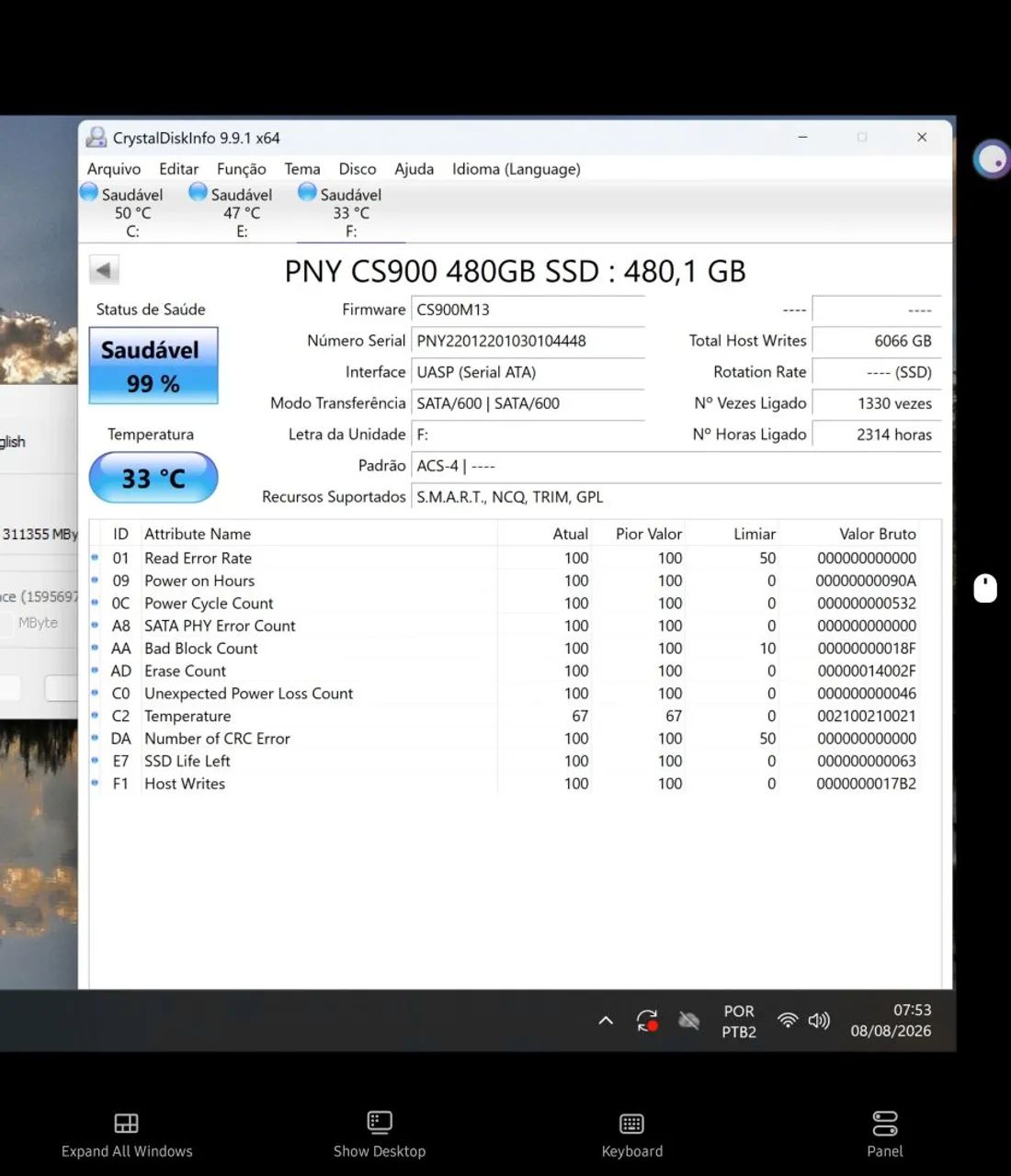Click the Nº Vezes Ligado value 1330 vezes
Image resolution: width=1011 pixels, height=1176 pixels.
[877, 403]
